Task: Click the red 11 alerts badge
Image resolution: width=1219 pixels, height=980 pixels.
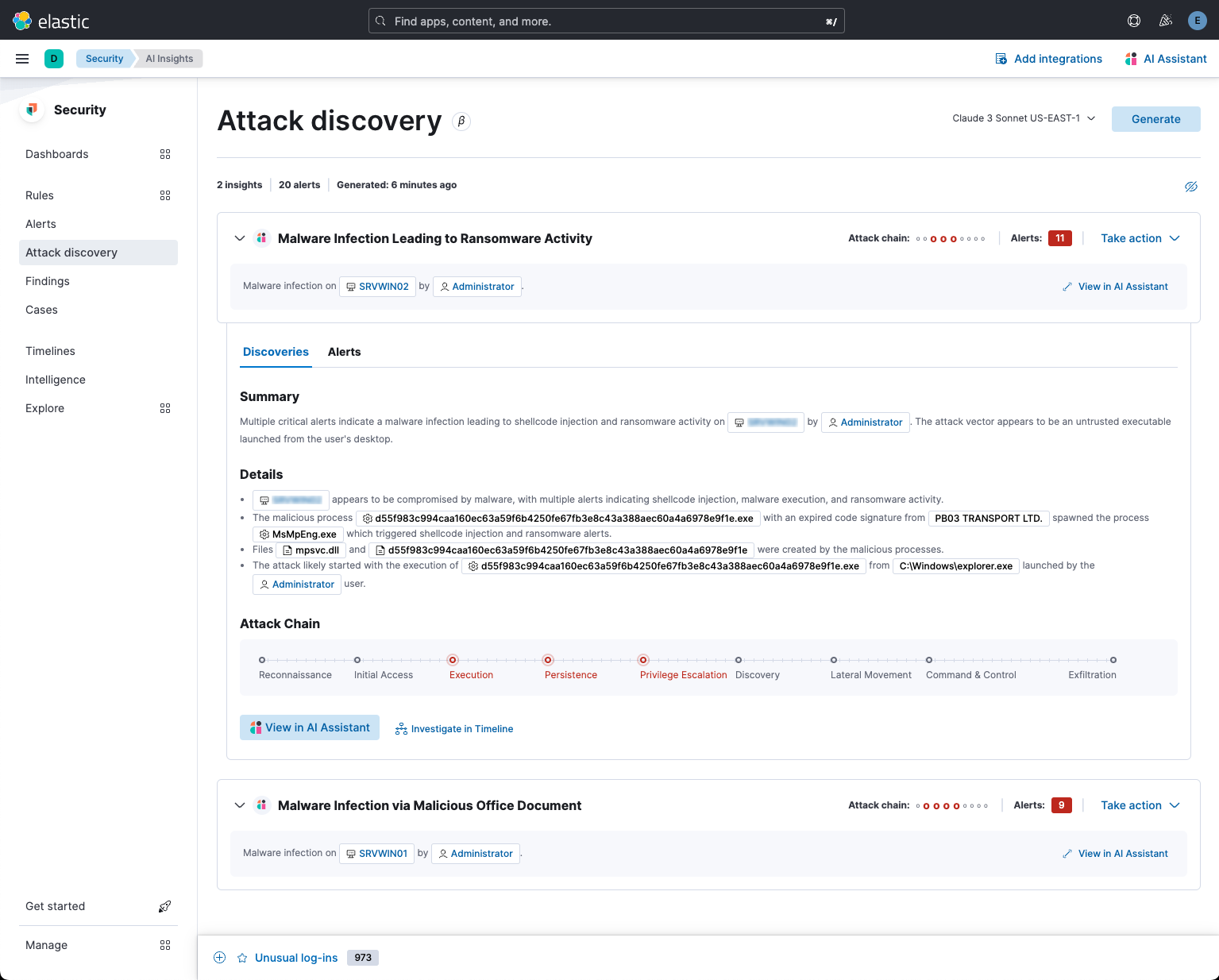Action: coord(1060,238)
